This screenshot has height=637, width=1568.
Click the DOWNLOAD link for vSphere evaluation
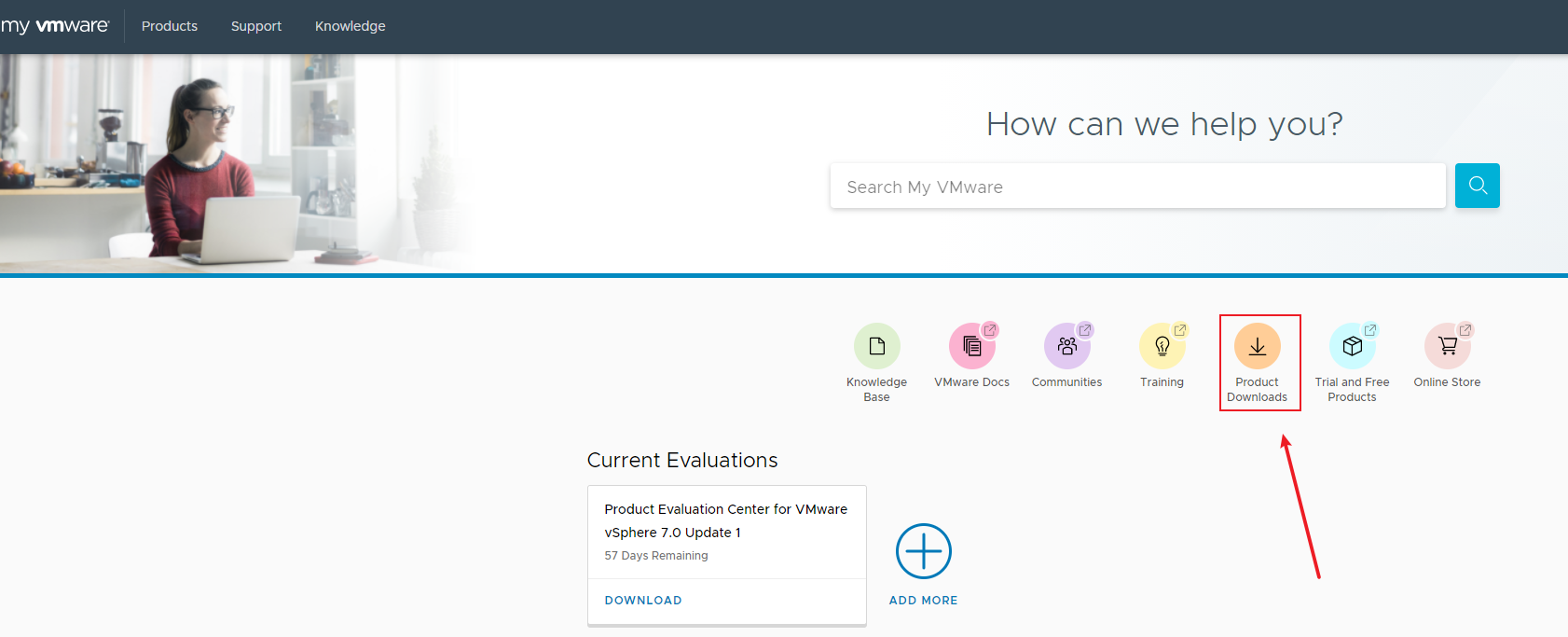pyautogui.click(x=643, y=601)
